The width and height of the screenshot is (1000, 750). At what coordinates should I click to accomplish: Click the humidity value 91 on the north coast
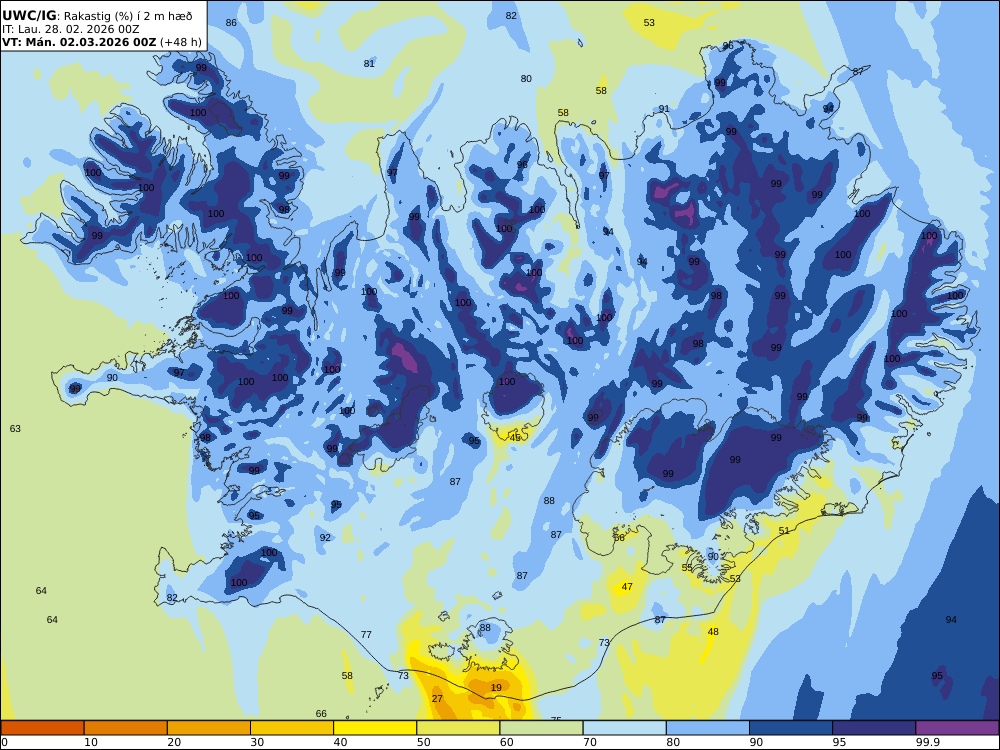click(664, 108)
